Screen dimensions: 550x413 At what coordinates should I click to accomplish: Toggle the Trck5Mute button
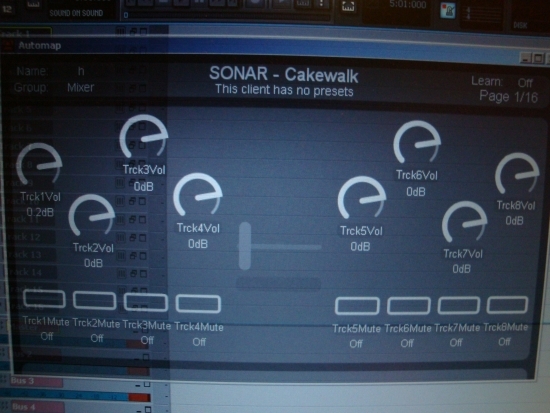coord(357,306)
